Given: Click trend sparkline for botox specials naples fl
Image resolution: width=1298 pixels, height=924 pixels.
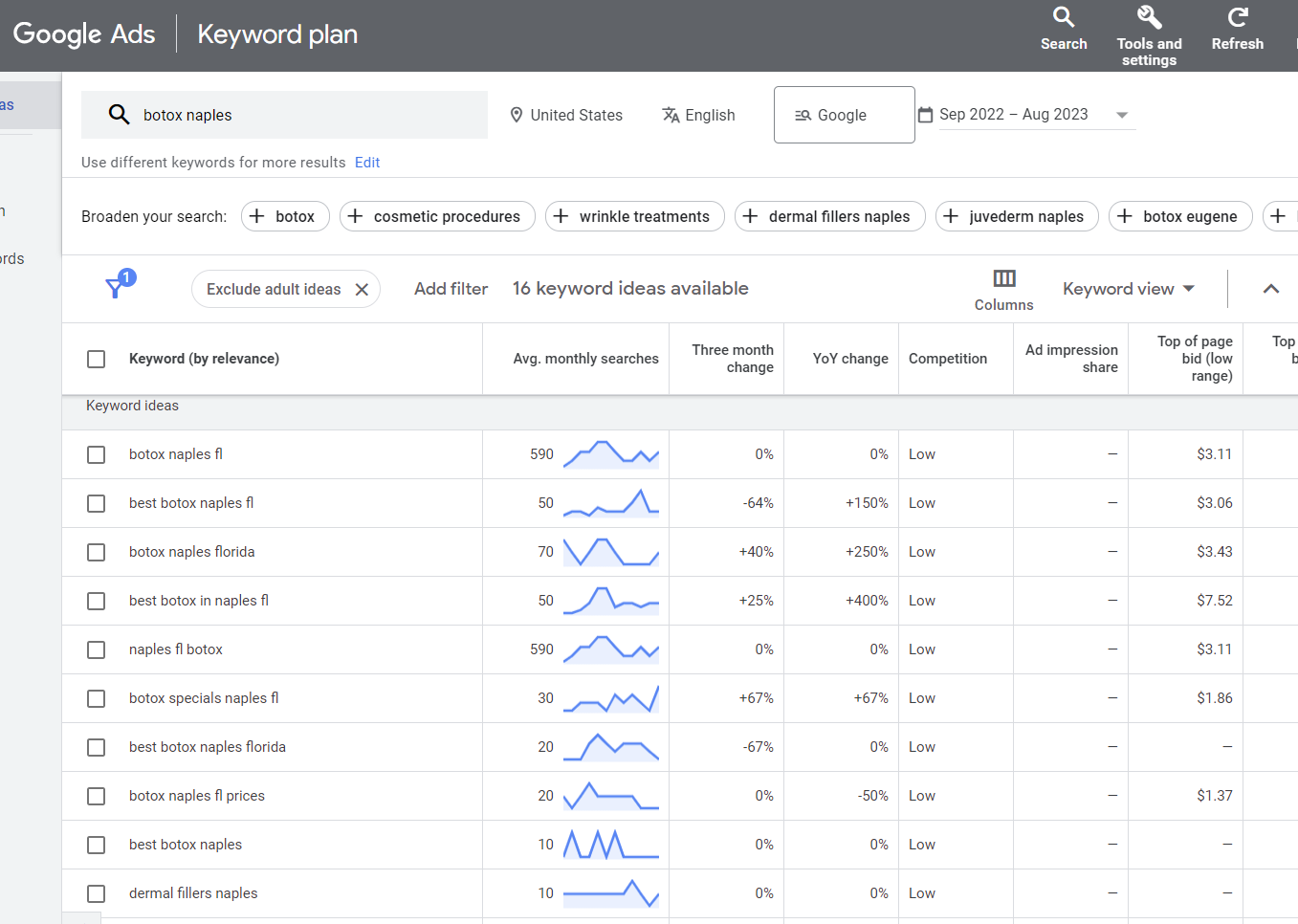Looking at the screenshot, I should (611, 698).
